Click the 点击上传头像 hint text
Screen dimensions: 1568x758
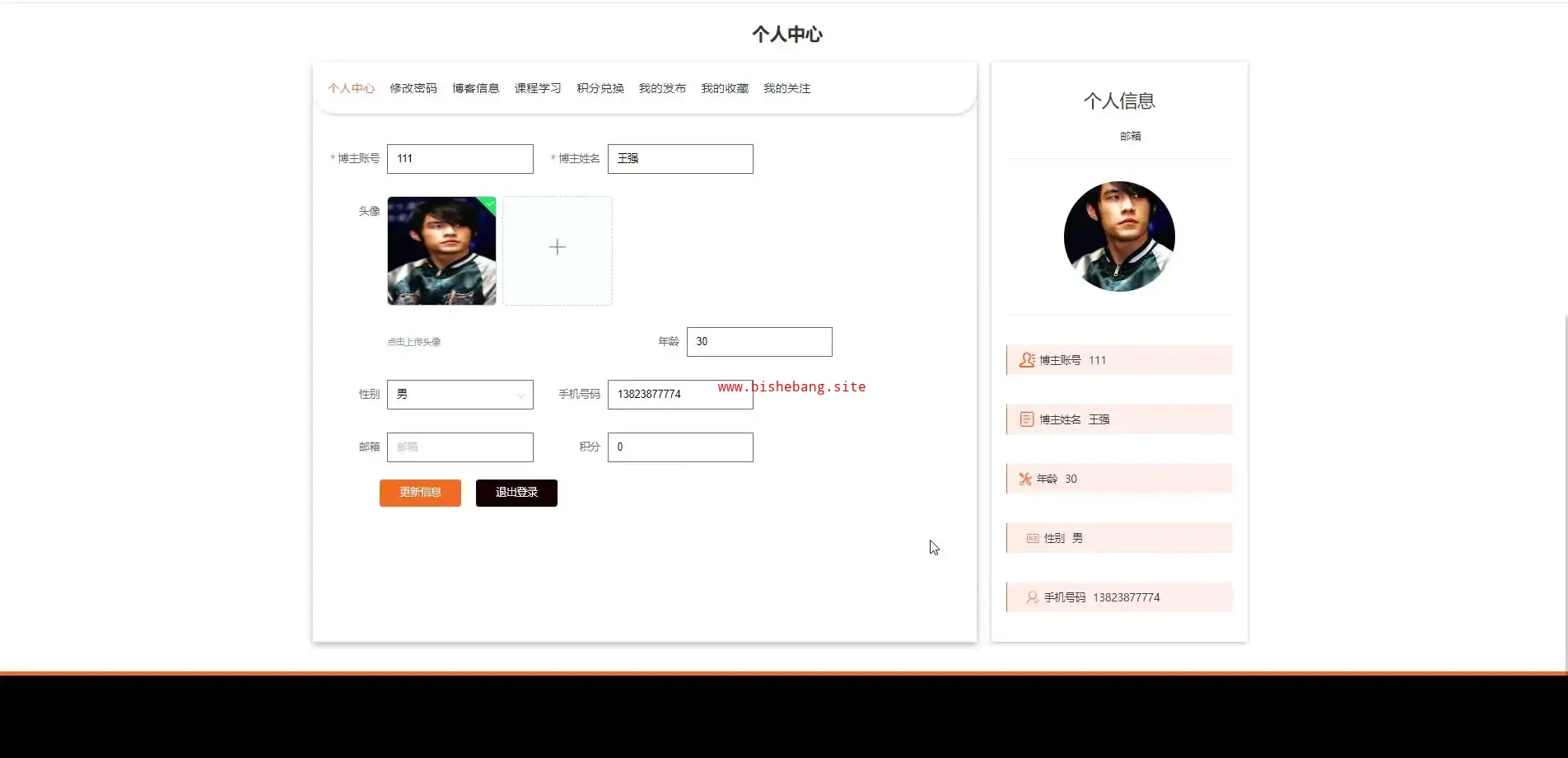pos(414,342)
